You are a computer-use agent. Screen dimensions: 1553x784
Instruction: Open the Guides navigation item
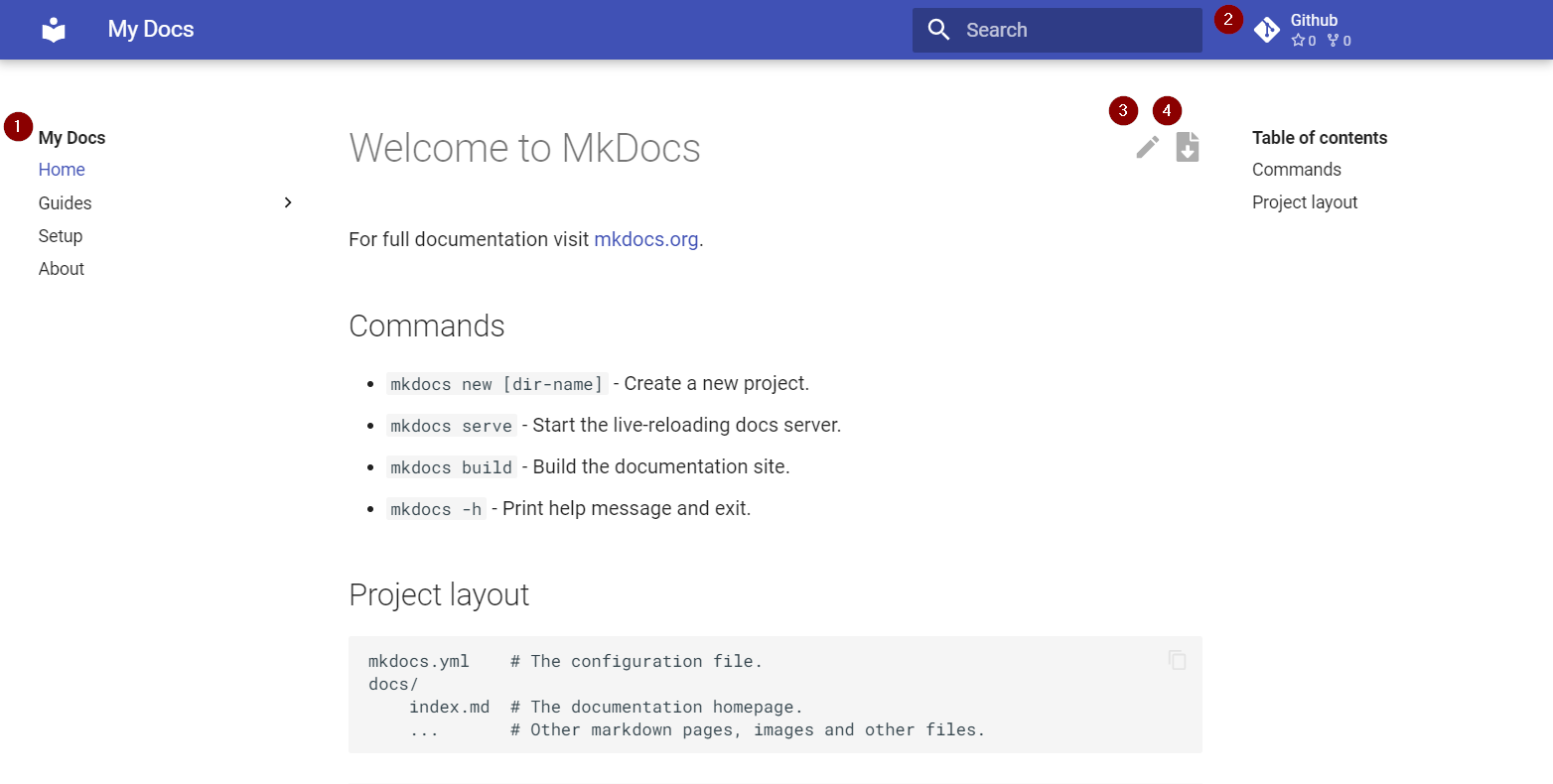pos(66,202)
